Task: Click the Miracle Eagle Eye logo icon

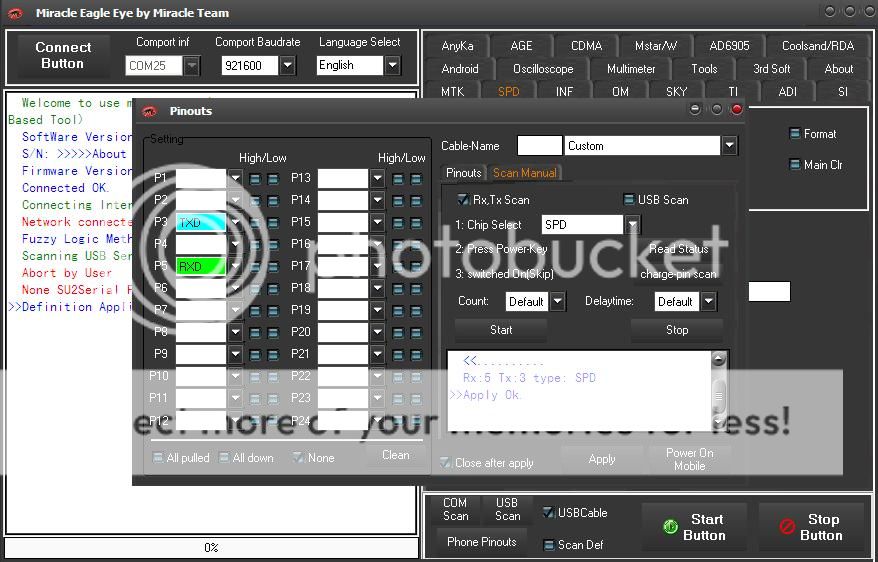Action: (x=16, y=13)
